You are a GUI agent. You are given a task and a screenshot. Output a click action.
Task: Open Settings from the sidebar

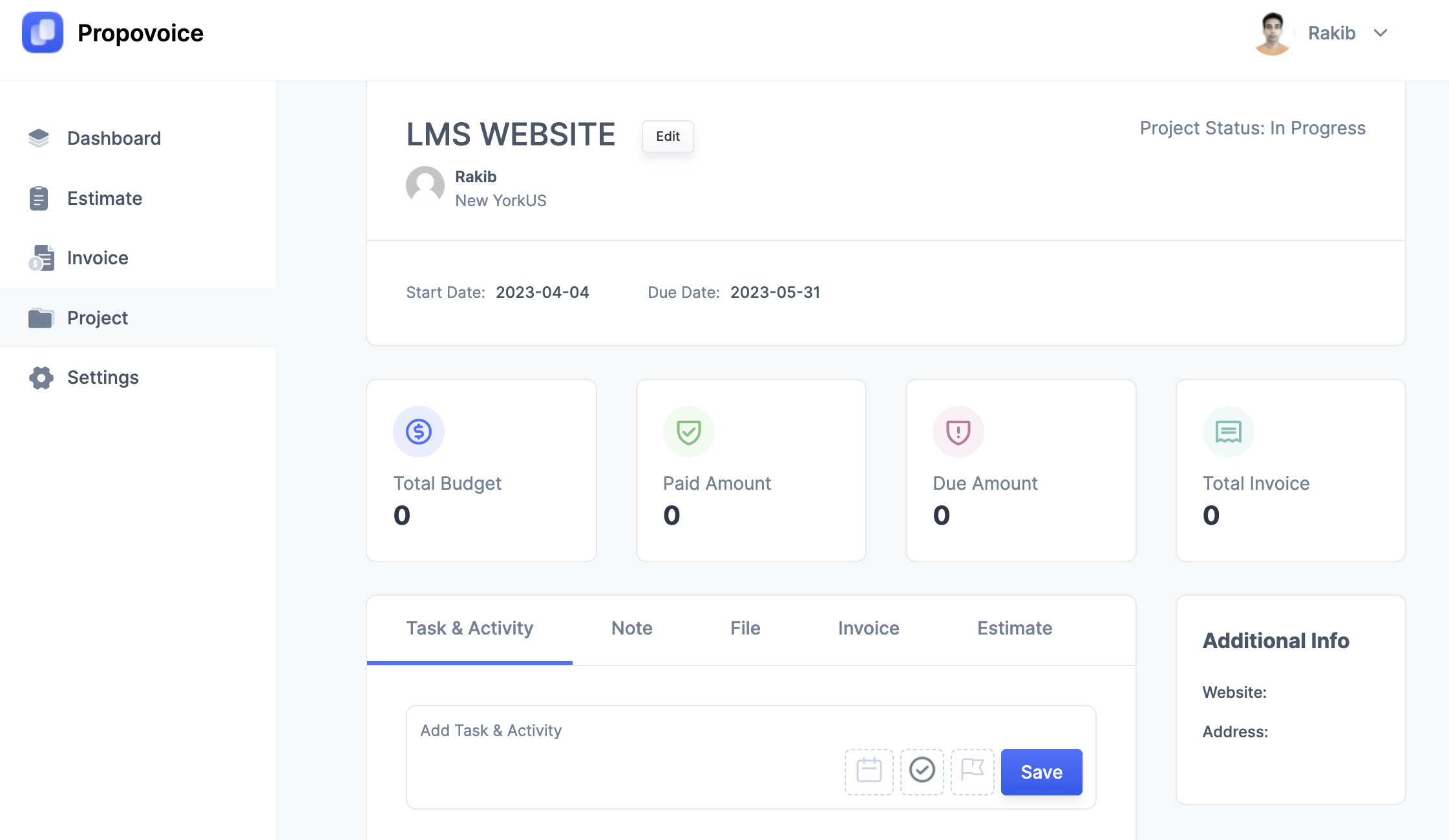coord(138,377)
